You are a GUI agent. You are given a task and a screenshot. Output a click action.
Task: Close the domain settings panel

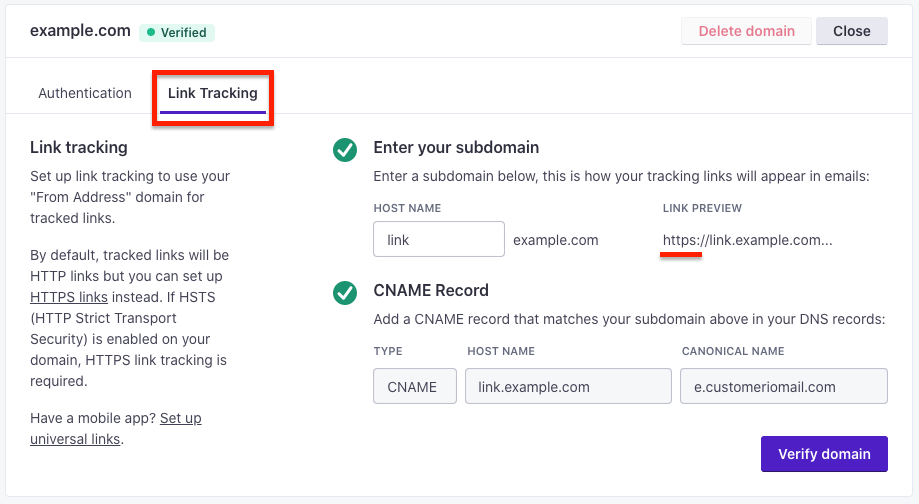pyautogui.click(x=852, y=31)
